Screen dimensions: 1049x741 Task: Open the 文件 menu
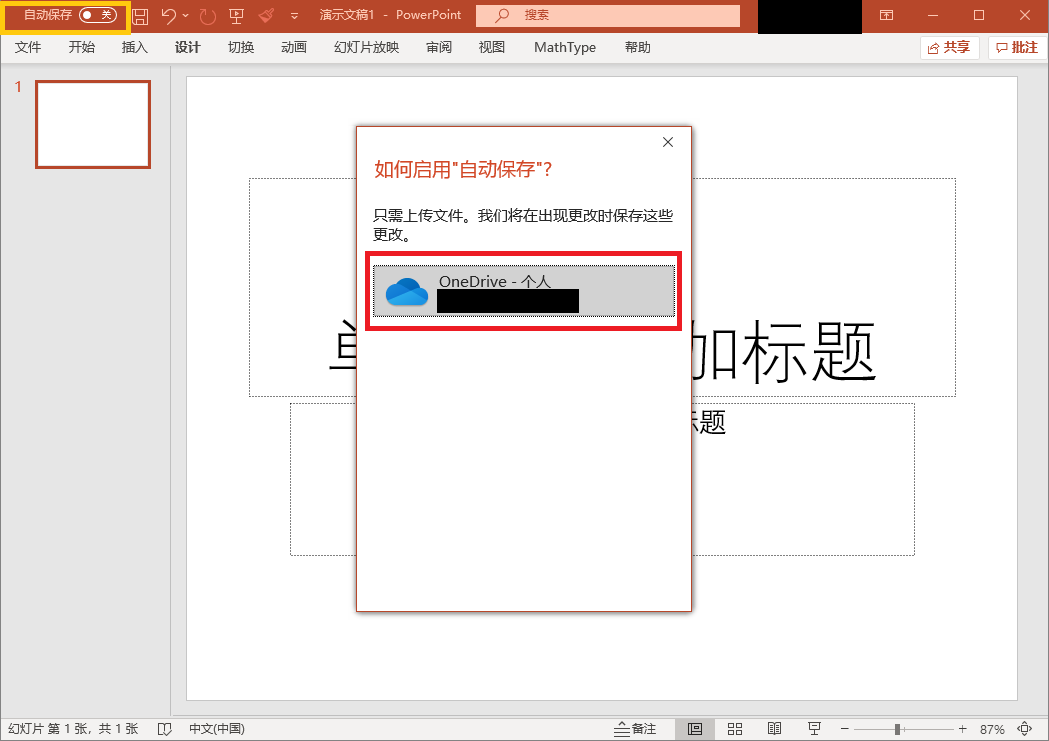tap(28, 47)
